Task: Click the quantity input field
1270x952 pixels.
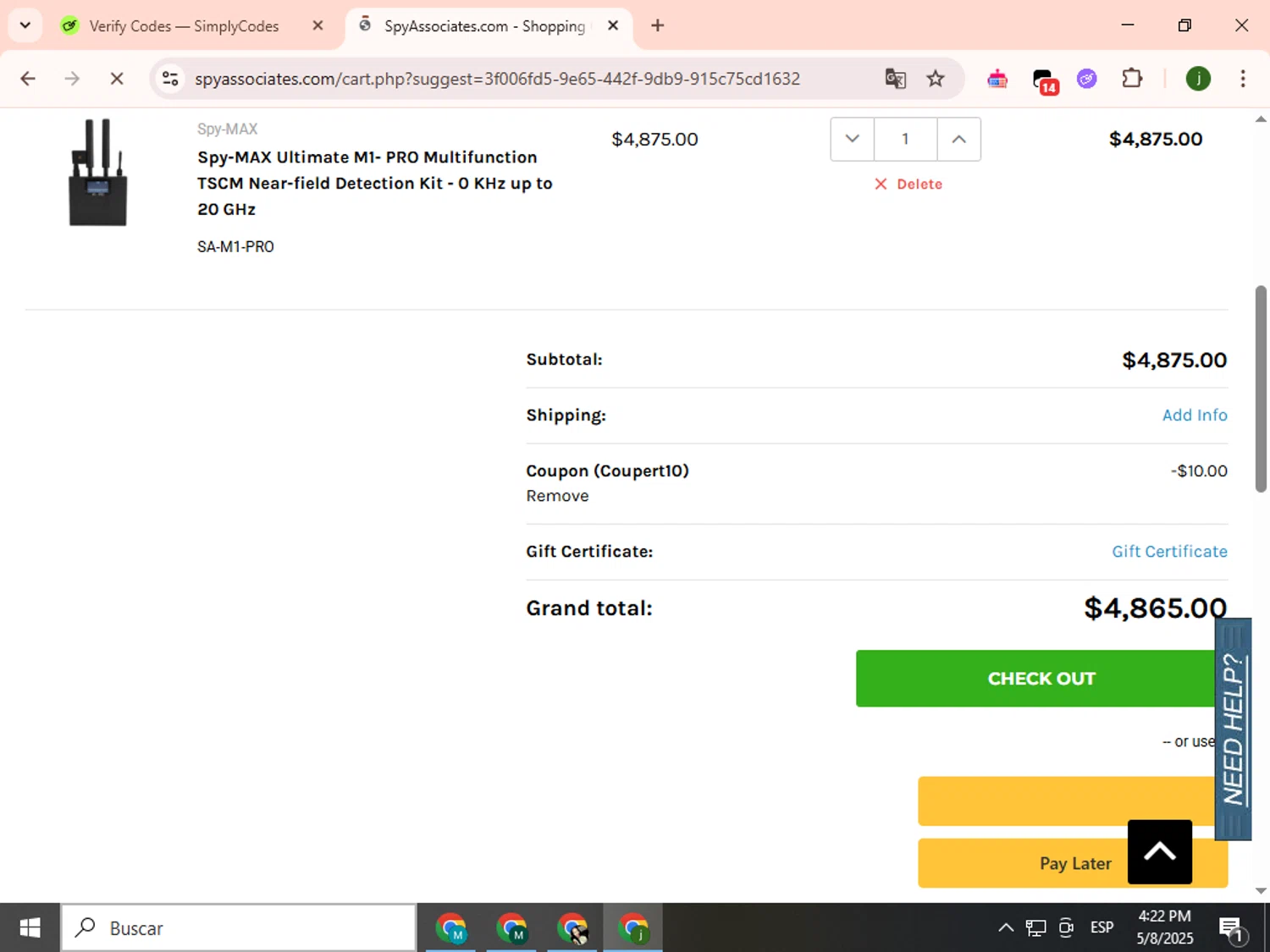Action: click(x=905, y=139)
